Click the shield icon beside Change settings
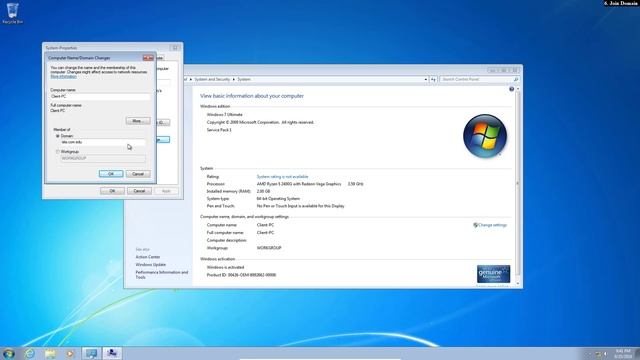Viewport: 640px width, 360px height. [x=475, y=225]
